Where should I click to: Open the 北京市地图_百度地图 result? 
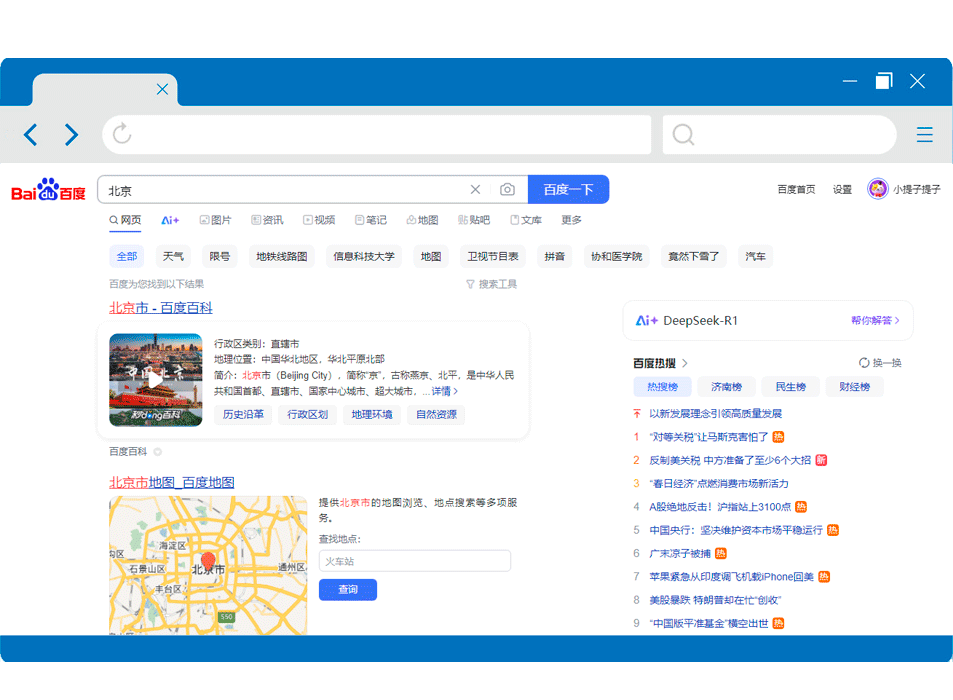(172, 482)
